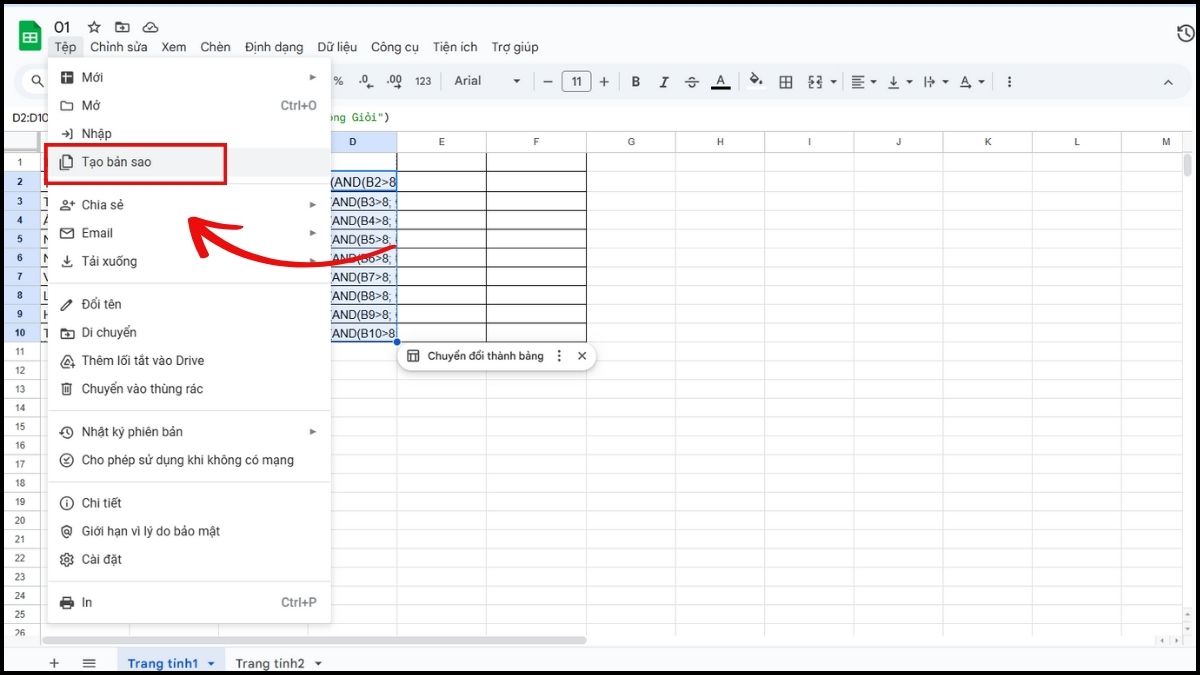This screenshot has height=675, width=1200.
Task: Increase font size with the plus stepper
Action: tap(605, 81)
